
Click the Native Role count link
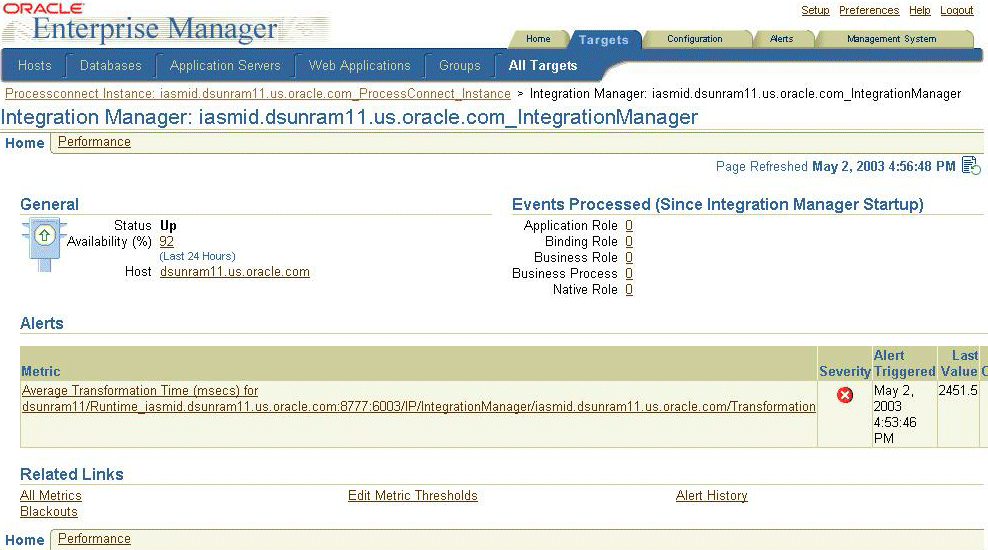(x=629, y=290)
